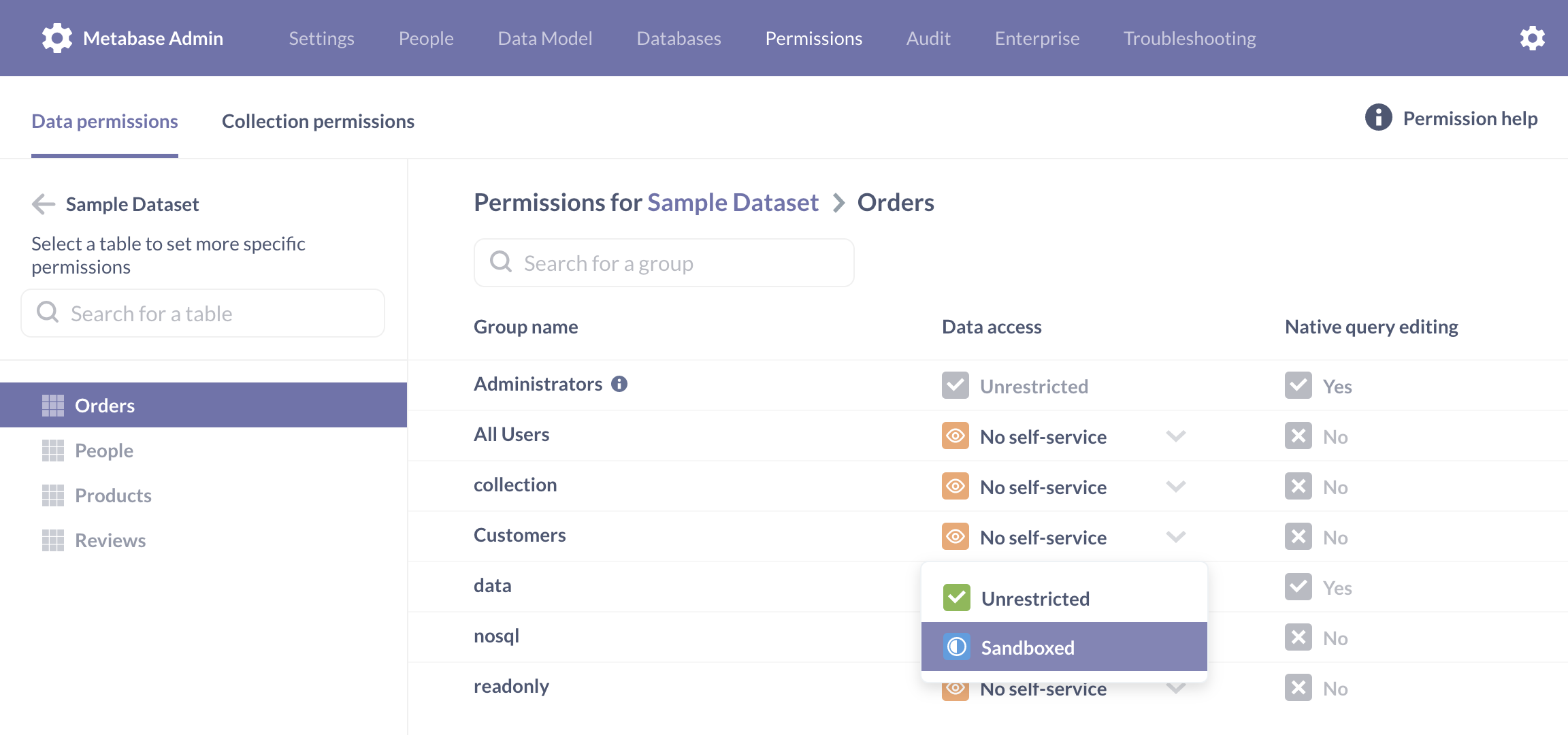Follow the Sample Dataset breadcrumb link
The width and height of the screenshot is (1568, 735).
click(733, 202)
